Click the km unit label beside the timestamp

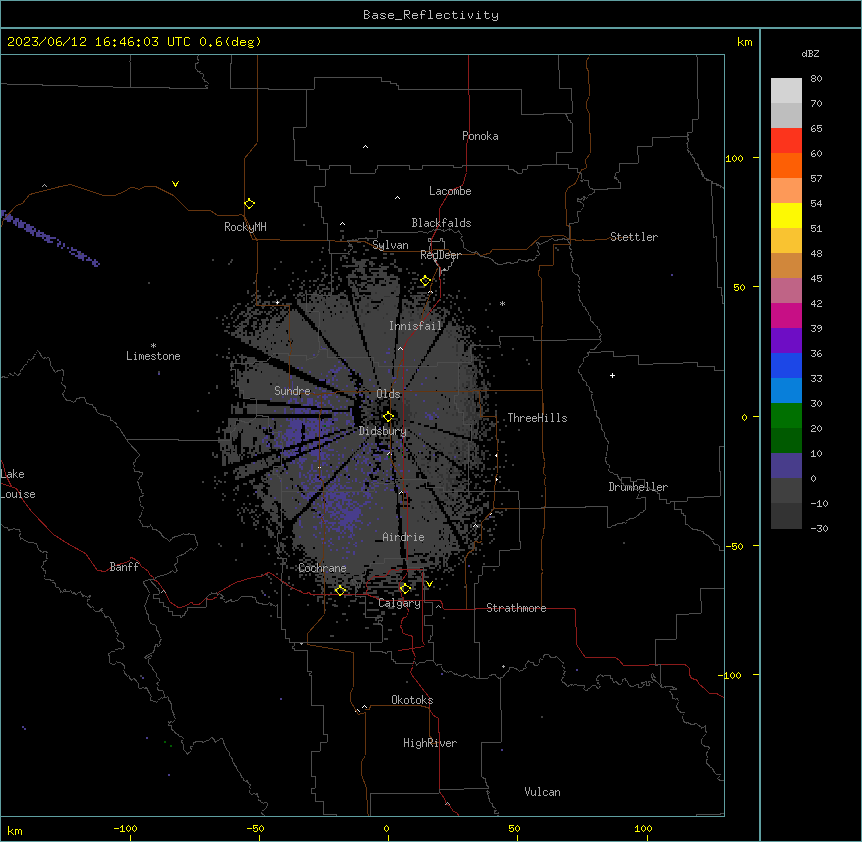click(x=744, y=42)
